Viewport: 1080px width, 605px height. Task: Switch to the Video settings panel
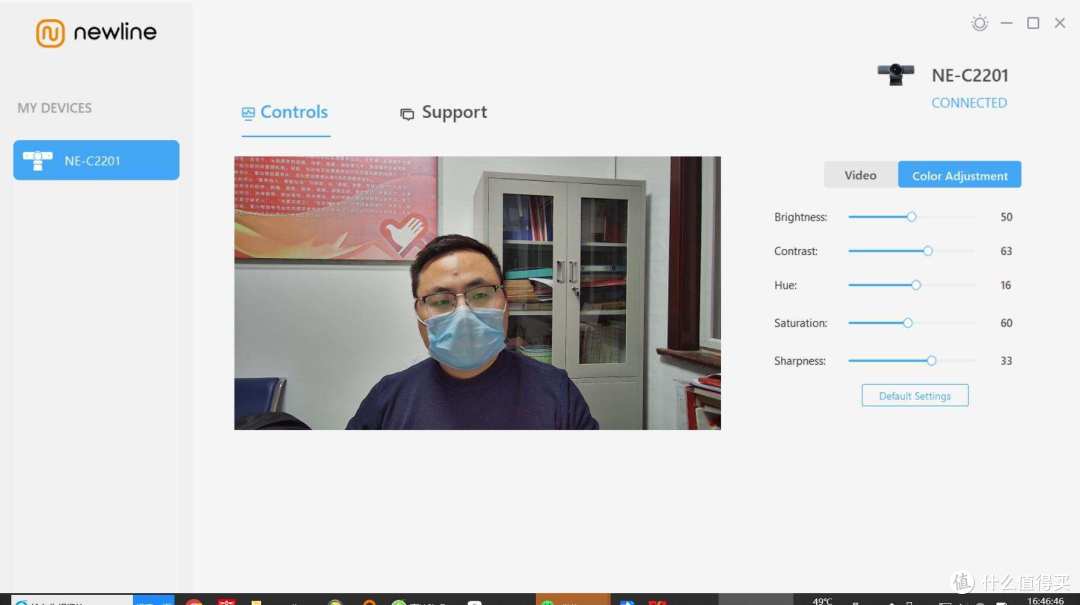pos(859,174)
